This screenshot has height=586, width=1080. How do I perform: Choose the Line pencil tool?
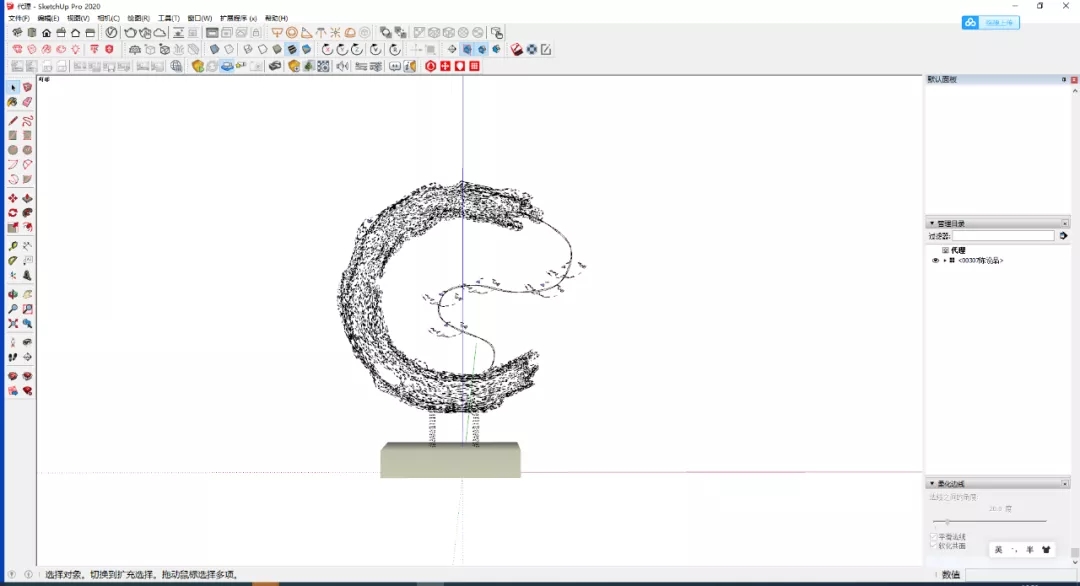(x=13, y=121)
